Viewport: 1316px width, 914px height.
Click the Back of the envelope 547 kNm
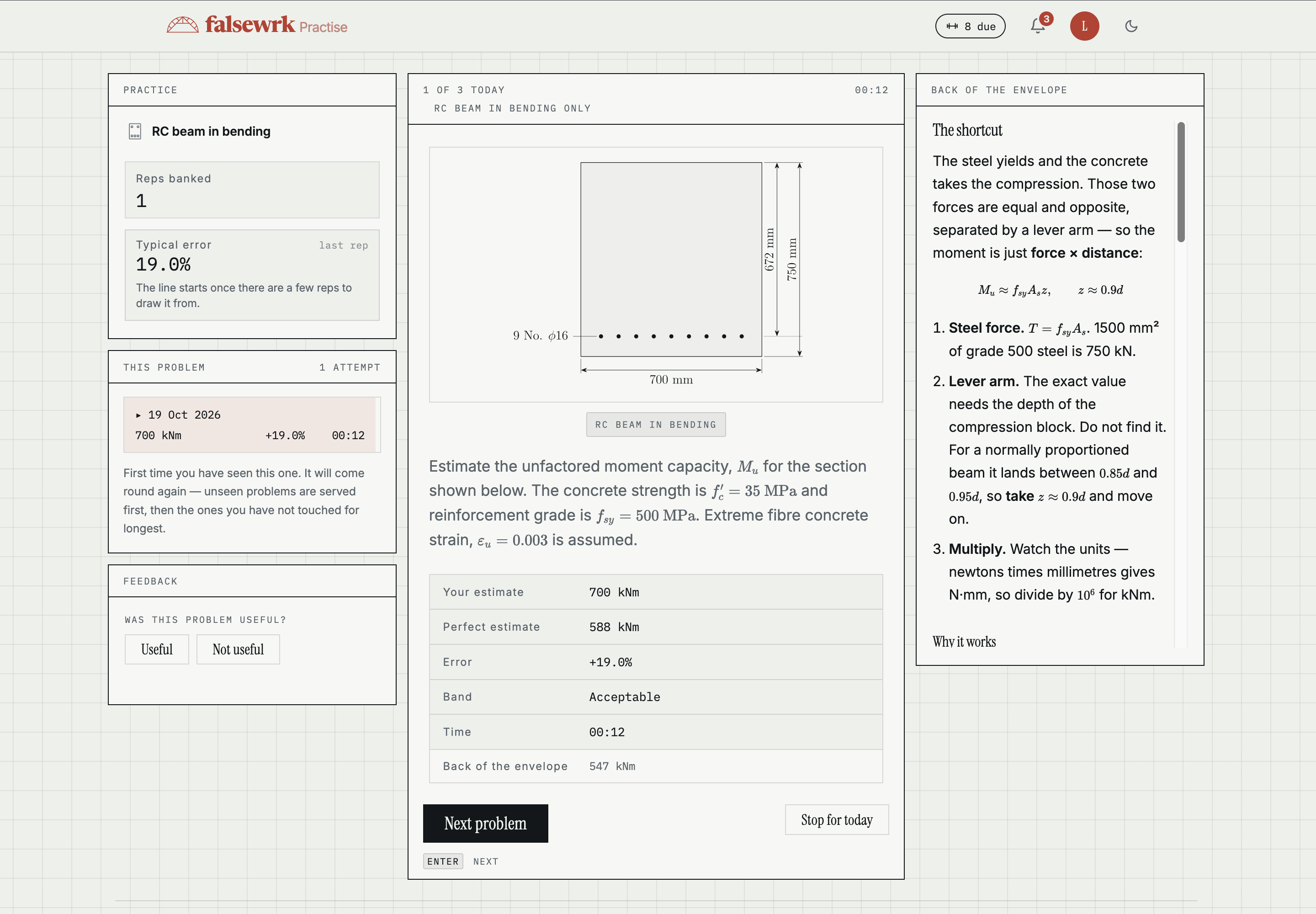pos(612,766)
